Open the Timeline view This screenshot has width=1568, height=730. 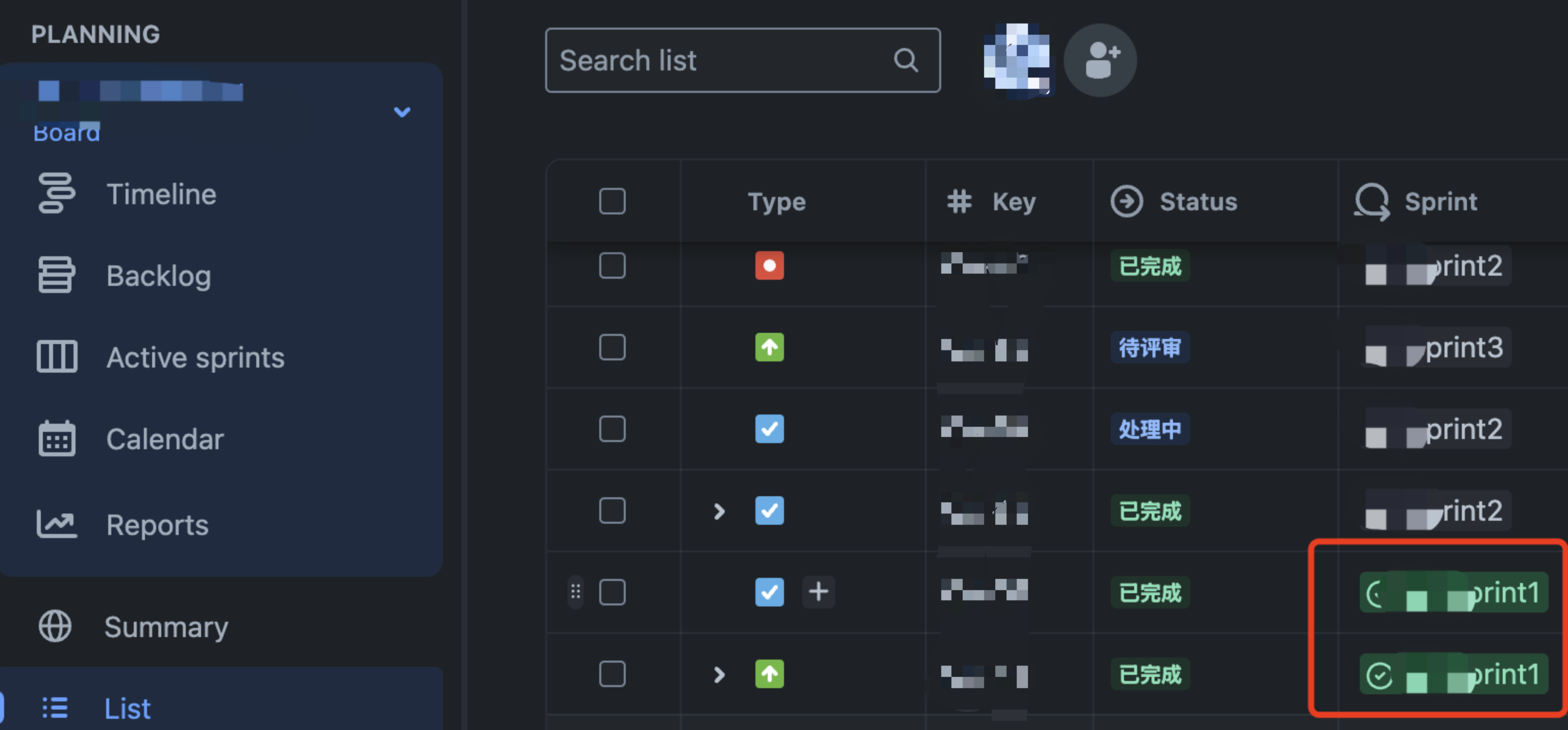coord(161,194)
